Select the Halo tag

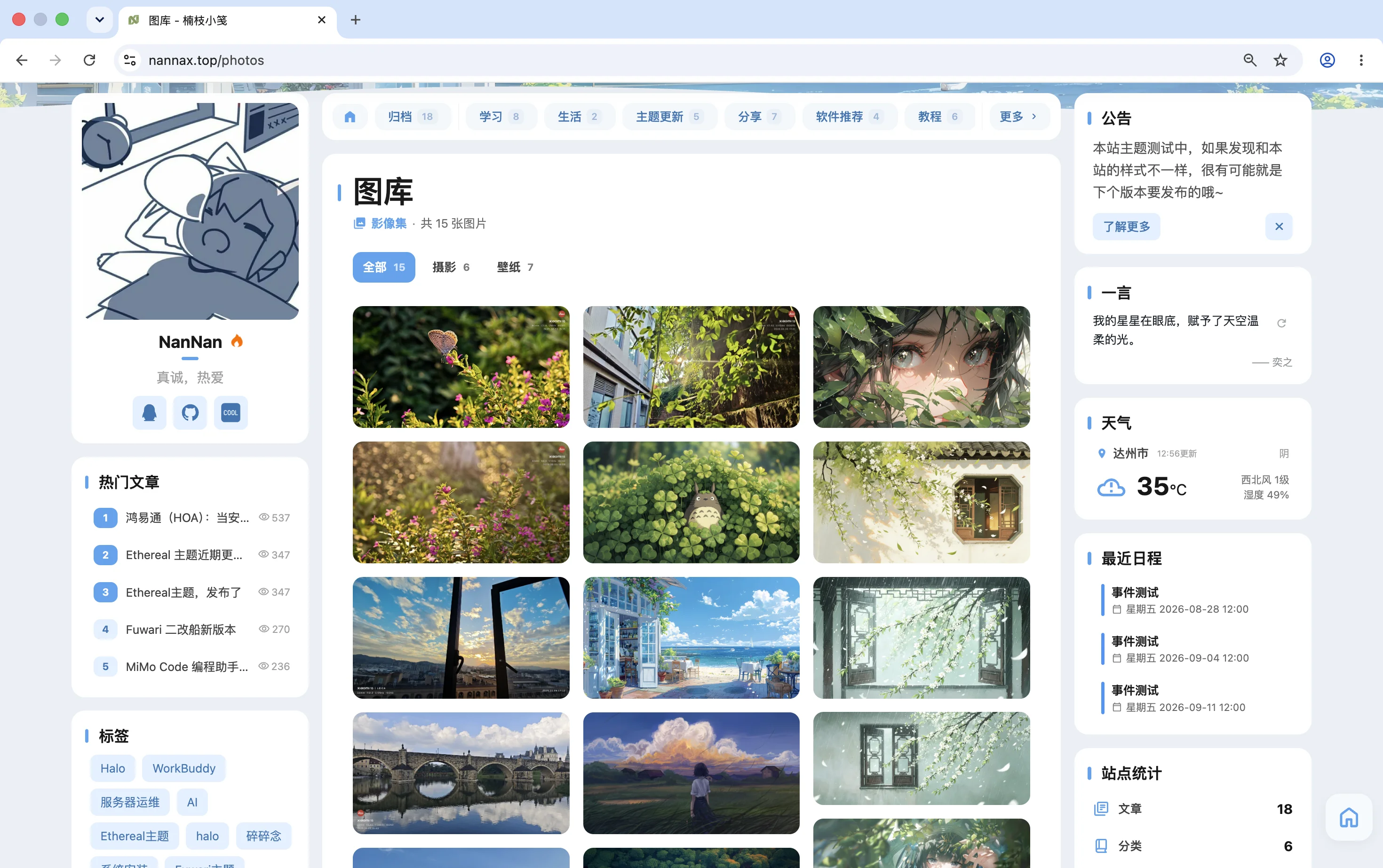[x=112, y=769]
